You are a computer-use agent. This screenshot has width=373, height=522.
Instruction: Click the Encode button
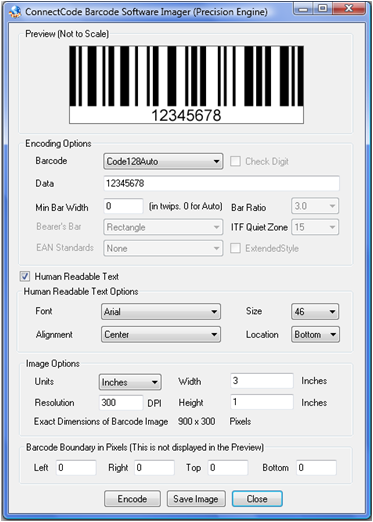point(132,499)
